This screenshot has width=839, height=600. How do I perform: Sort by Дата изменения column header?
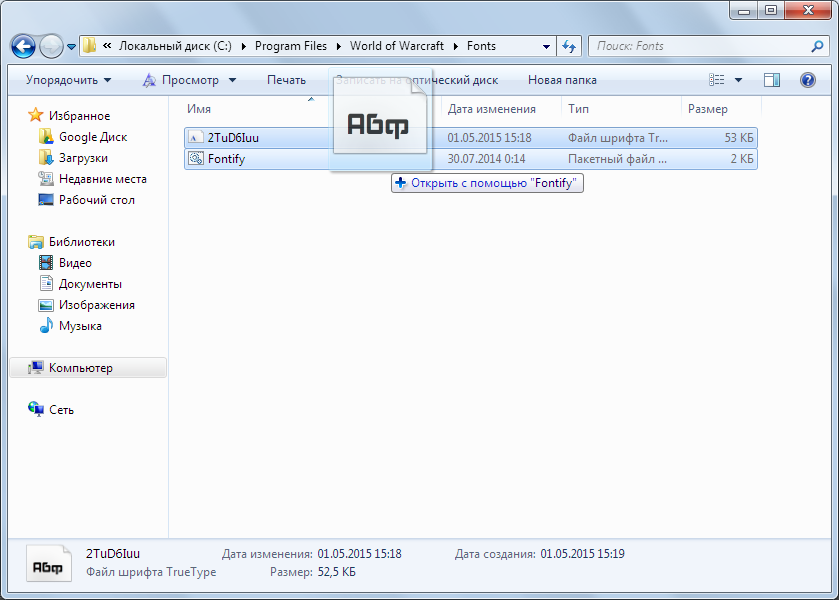(x=491, y=109)
